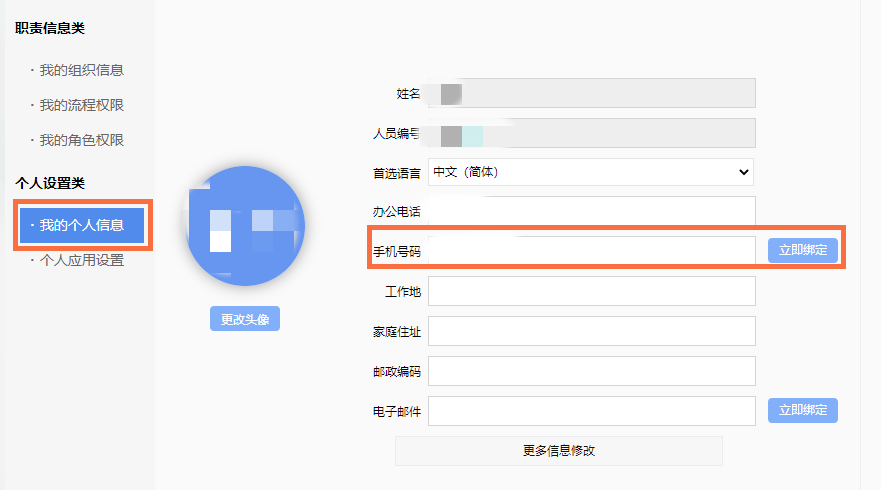Select 我的个人信息 sidebar item
Image resolution: width=881 pixels, height=490 pixels.
tap(82, 225)
